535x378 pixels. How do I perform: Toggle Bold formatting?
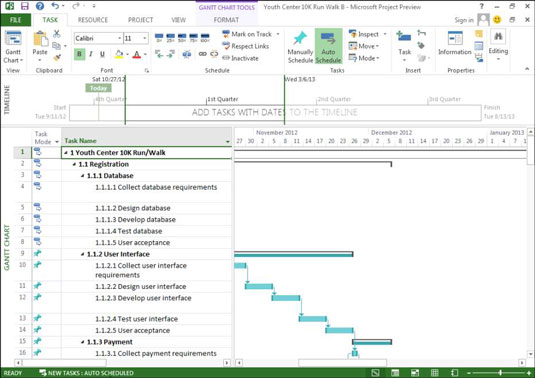(79, 54)
